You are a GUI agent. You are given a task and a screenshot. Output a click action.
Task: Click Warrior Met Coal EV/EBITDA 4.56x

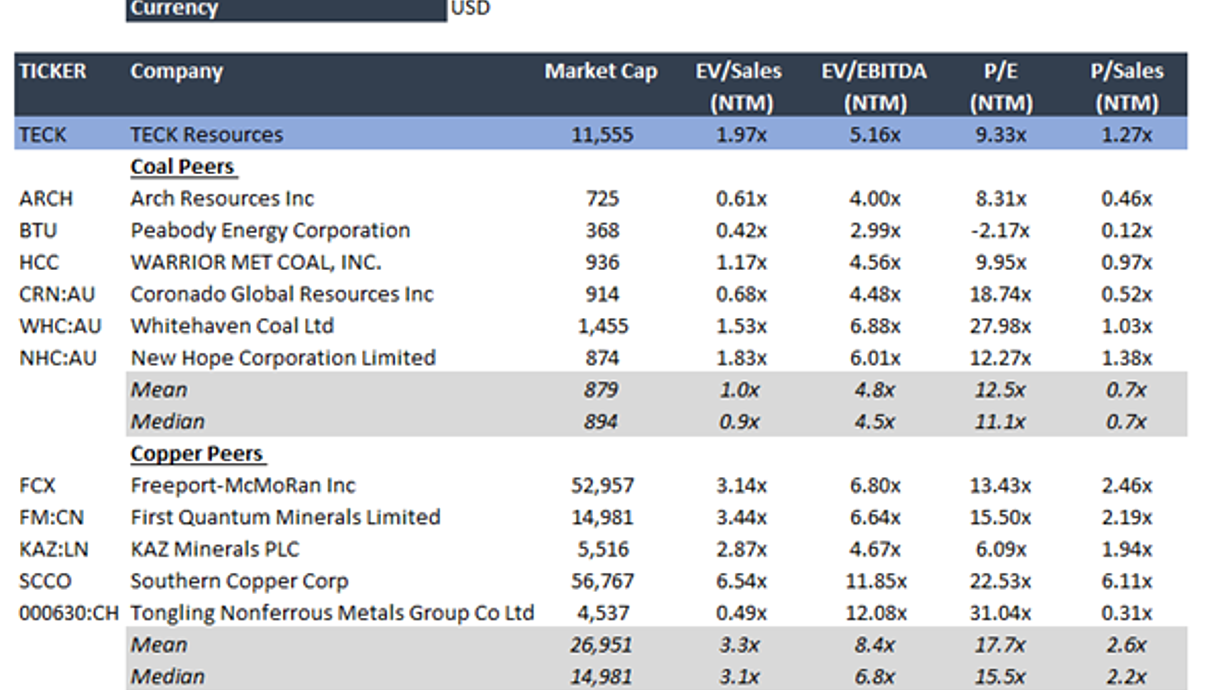point(875,262)
